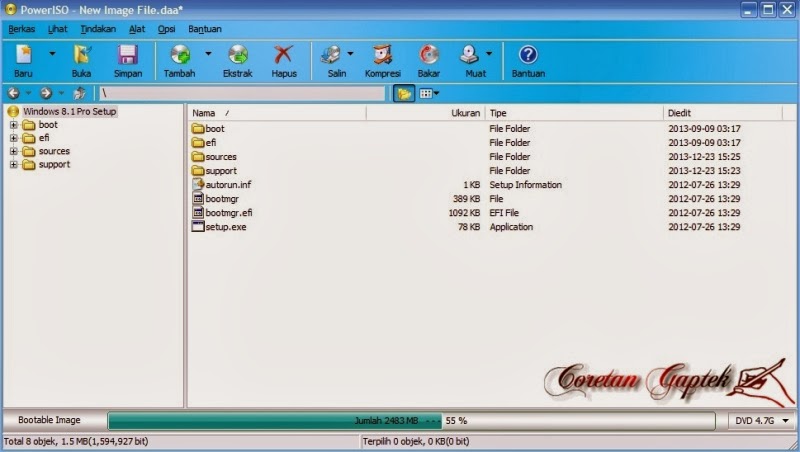The image size is (800, 452).
Task: Click the Bootable Image status label
Action: point(49,420)
